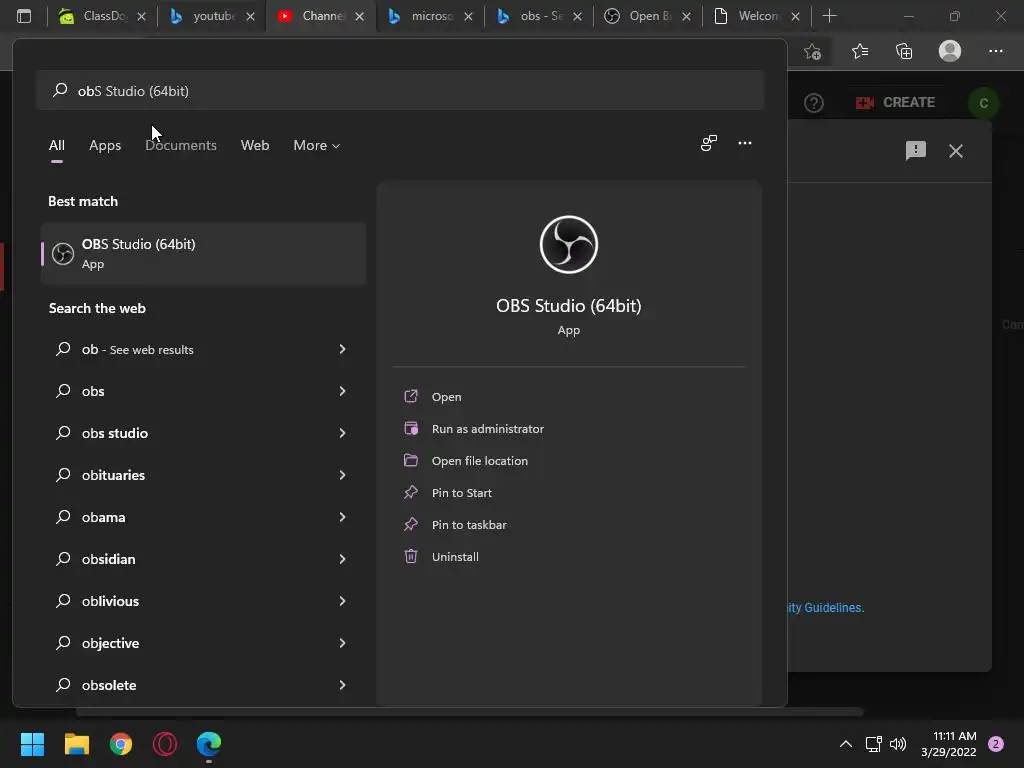Expand the 'oblivious' suggestion arrow
This screenshot has height=768, width=1024.
click(x=342, y=601)
